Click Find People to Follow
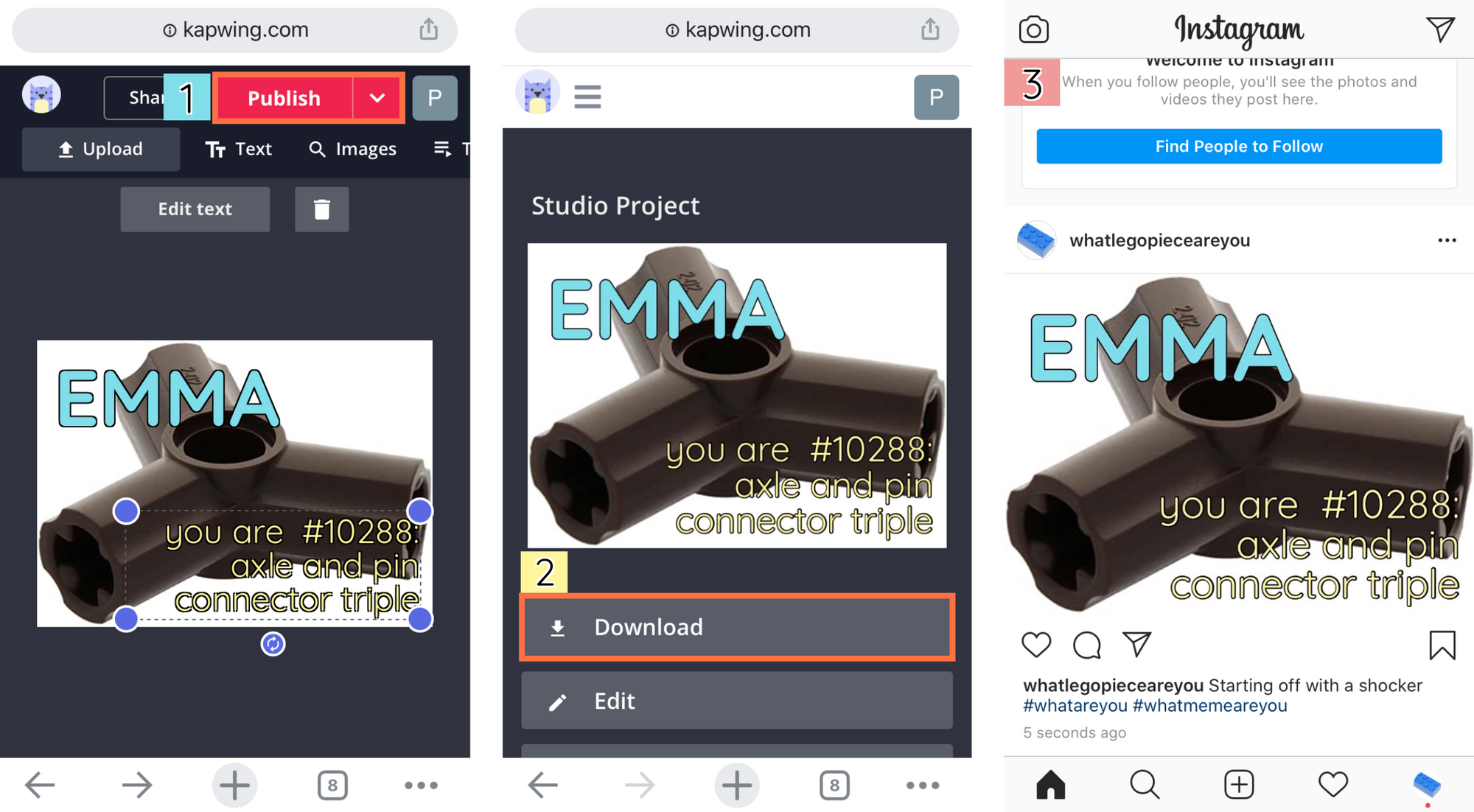The image size is (1474, 812). click(x=1239, y=147)
